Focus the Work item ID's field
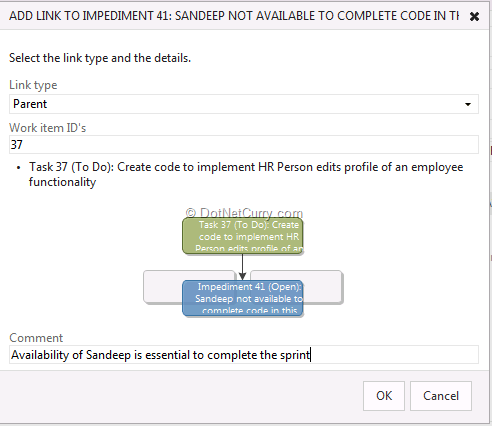This screenshot has width=492, height=426. [244, 144]
